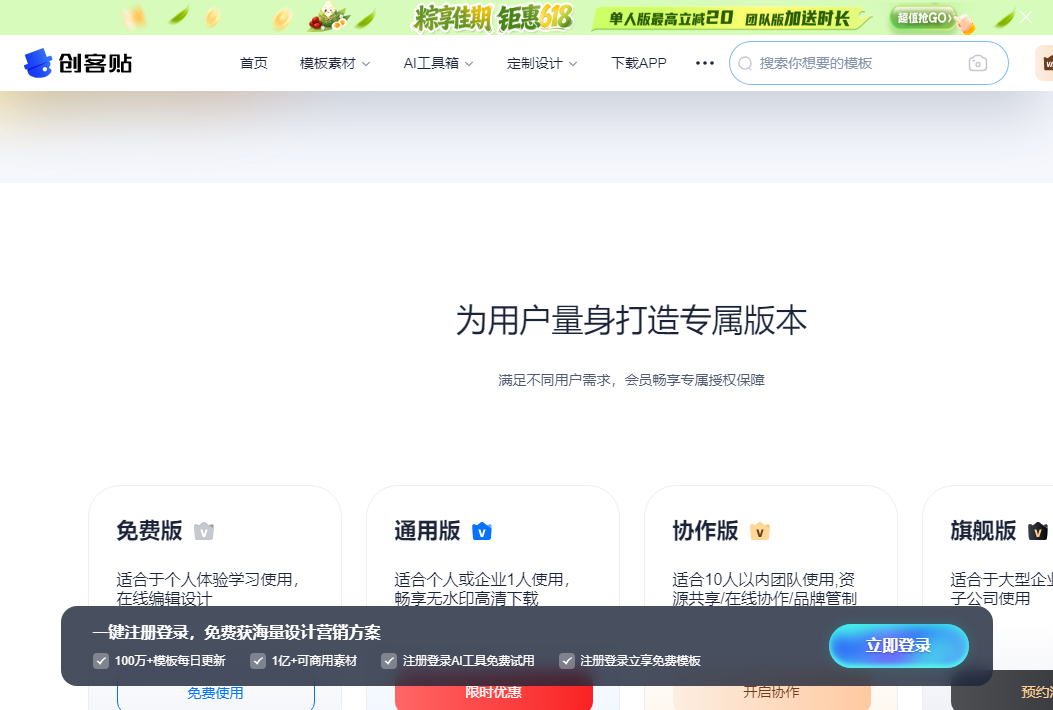Click the gray badge beside 免费版
Viewport: 1053px width, 710px height.
pyautogui.click(x=204, y=531)
